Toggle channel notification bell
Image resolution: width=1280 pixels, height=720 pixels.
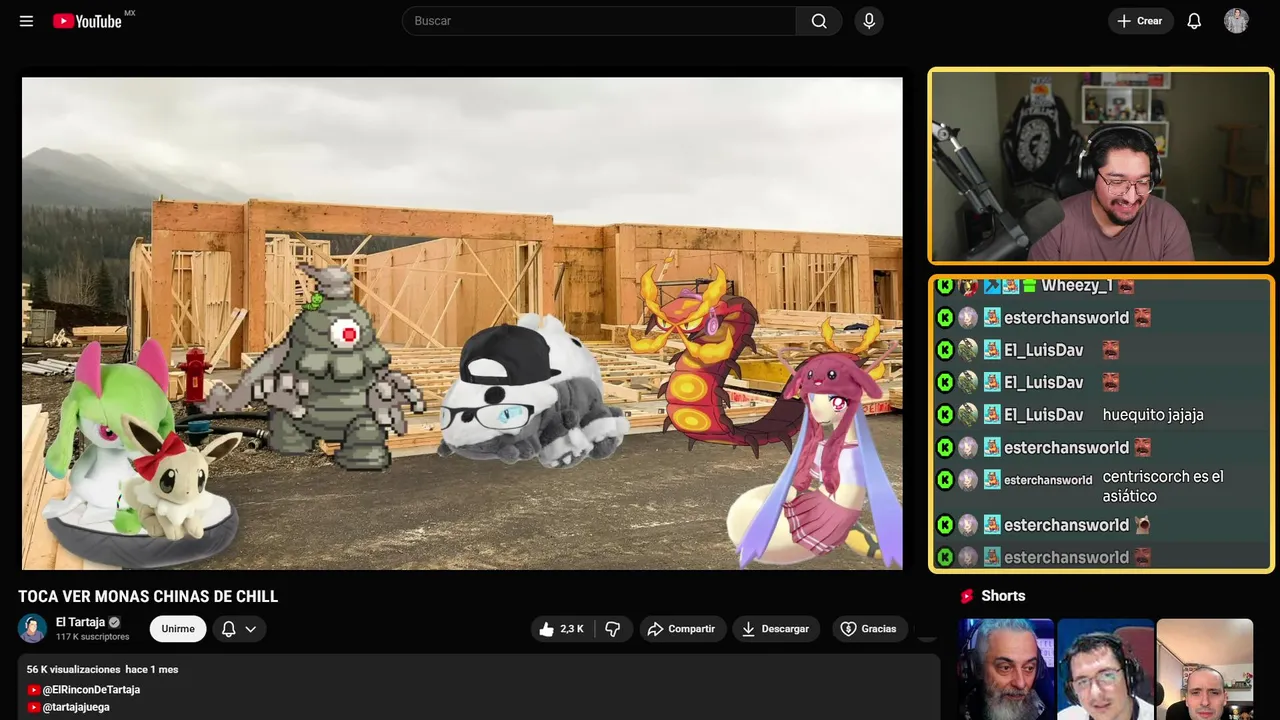click(229, 629)
